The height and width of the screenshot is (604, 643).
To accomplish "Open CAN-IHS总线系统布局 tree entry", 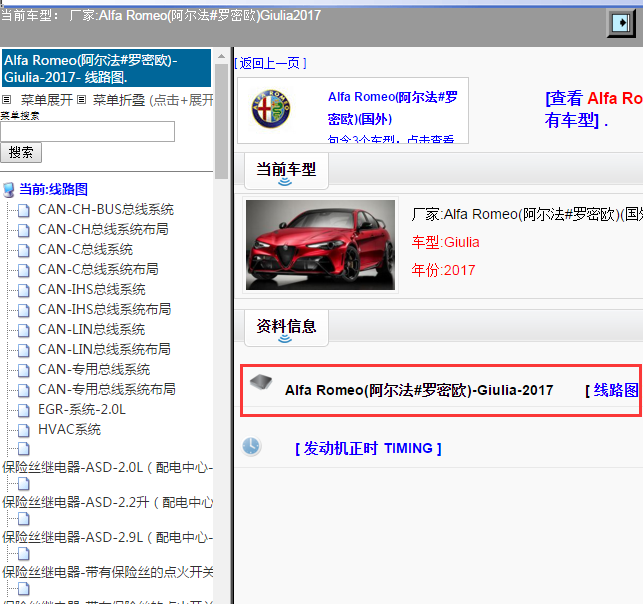I will pyautogui.click(x=105, y=310).
